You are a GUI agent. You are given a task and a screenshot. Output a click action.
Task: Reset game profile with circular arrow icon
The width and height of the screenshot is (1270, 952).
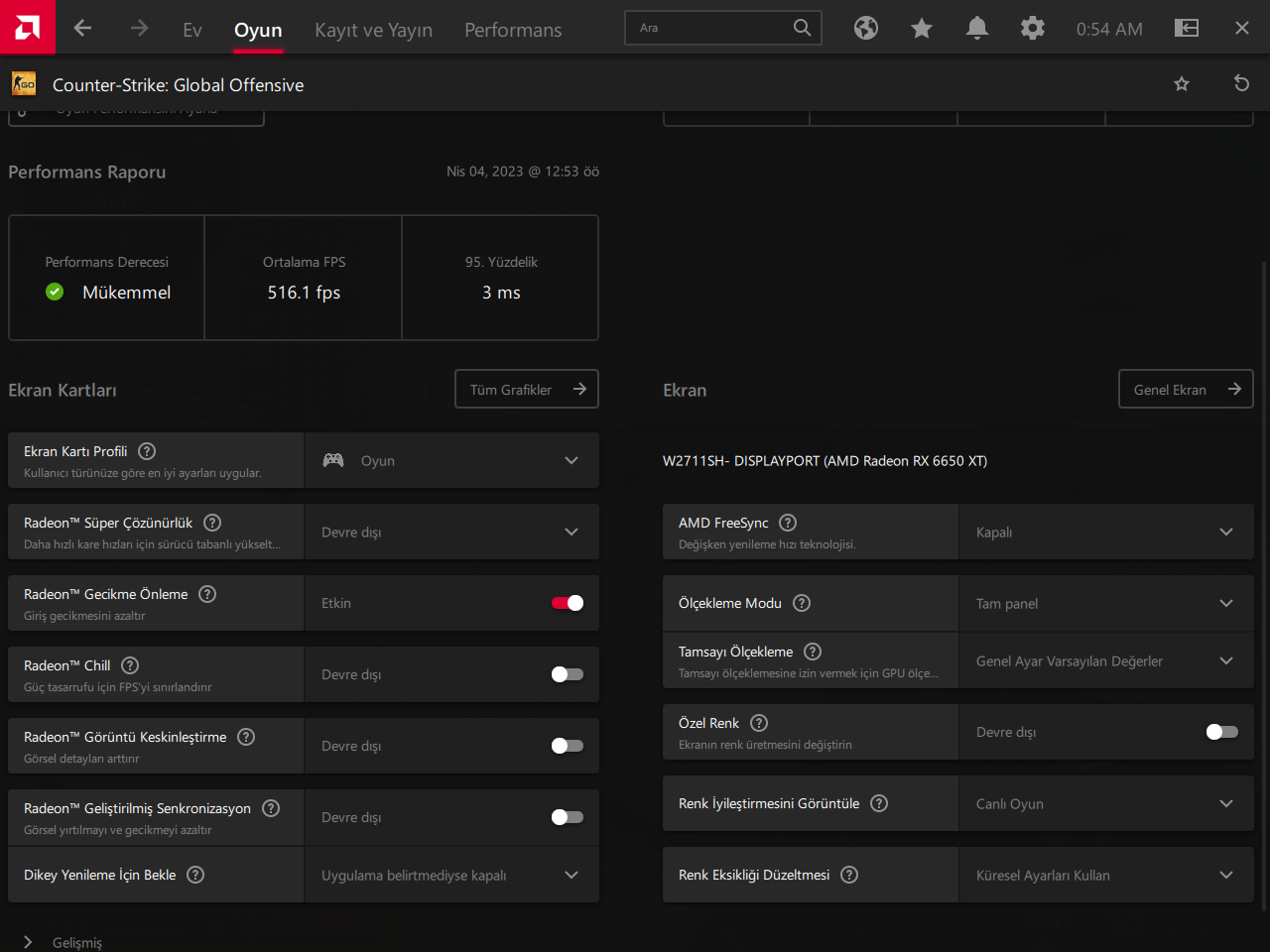coord(1240,84)
